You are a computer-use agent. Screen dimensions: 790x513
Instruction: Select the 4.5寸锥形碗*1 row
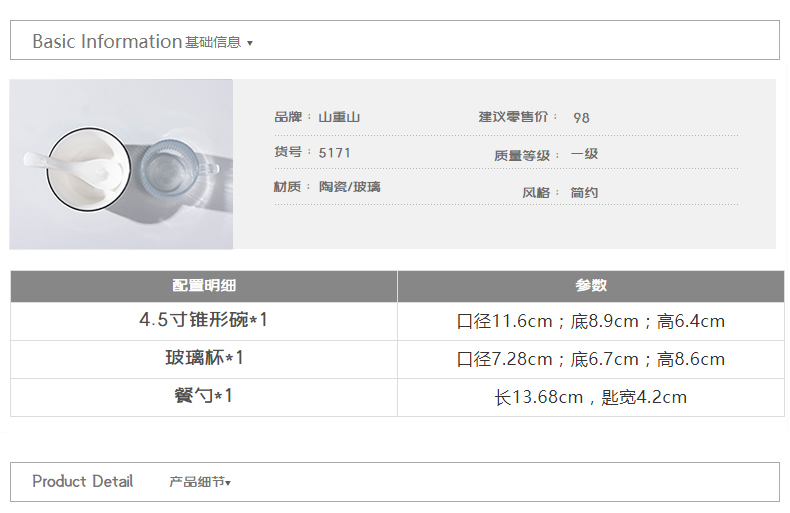[x=204, y=321]
